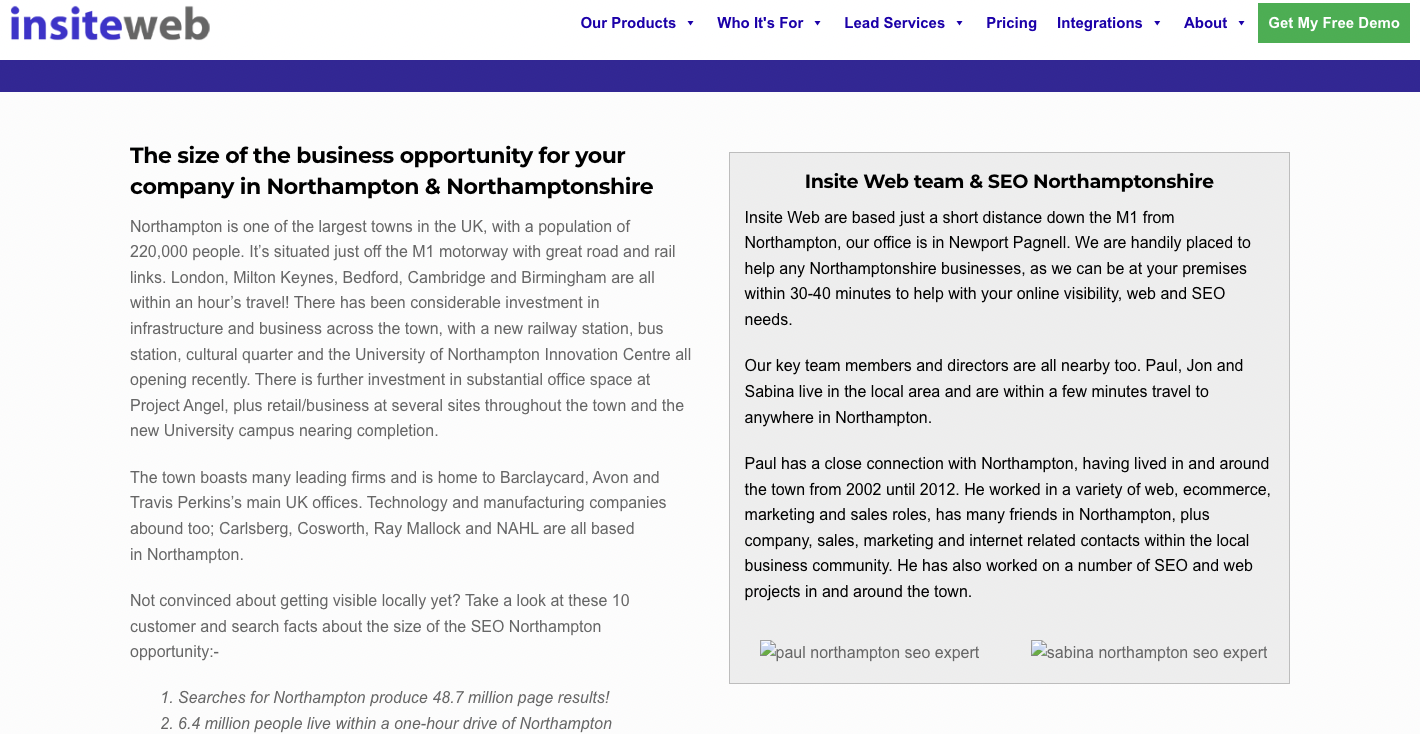
Task: Go to the Pricing page
Action: tap(1011, 23)
